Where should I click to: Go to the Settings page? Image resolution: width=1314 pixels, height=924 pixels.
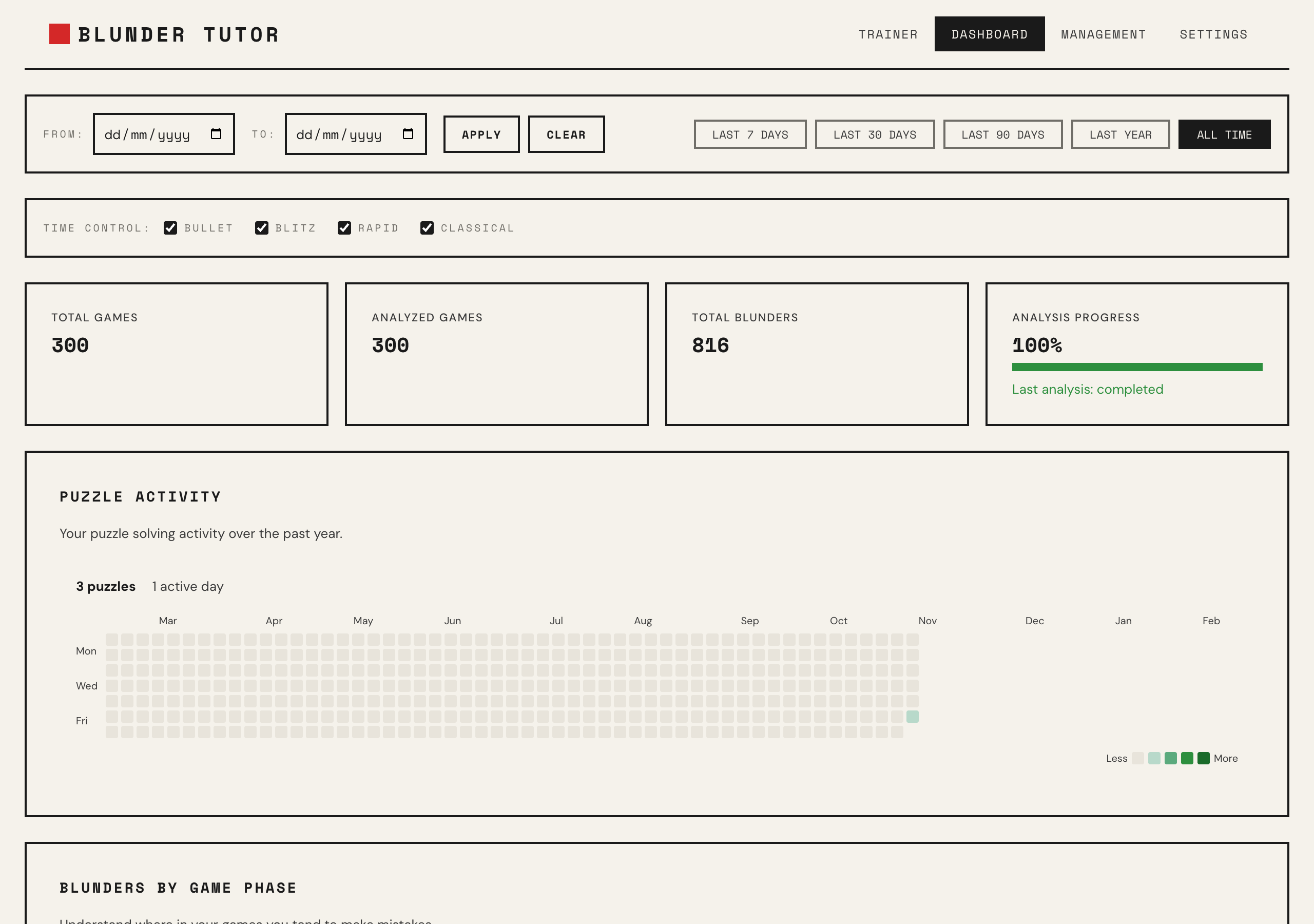click(x=1213, y=34)
